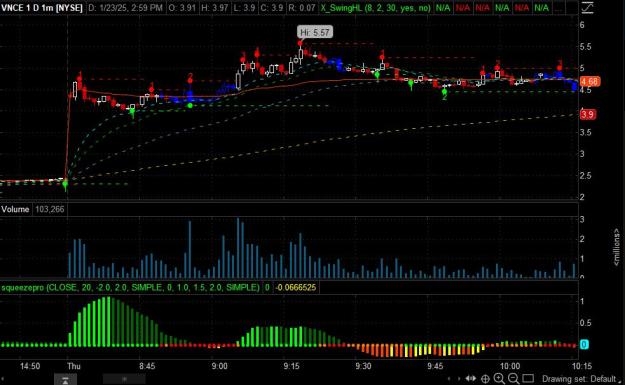This screenshot has width=625, height=385.
Task: Click the 9:30 time axis label
Action: [x=363, y=366]
